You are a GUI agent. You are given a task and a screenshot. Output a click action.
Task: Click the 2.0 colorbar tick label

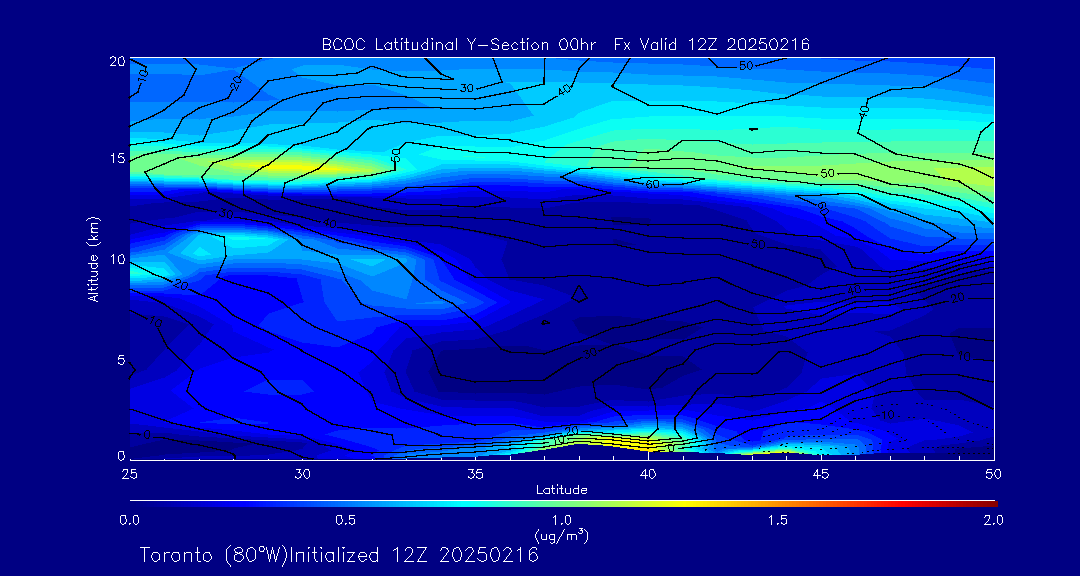993,520
